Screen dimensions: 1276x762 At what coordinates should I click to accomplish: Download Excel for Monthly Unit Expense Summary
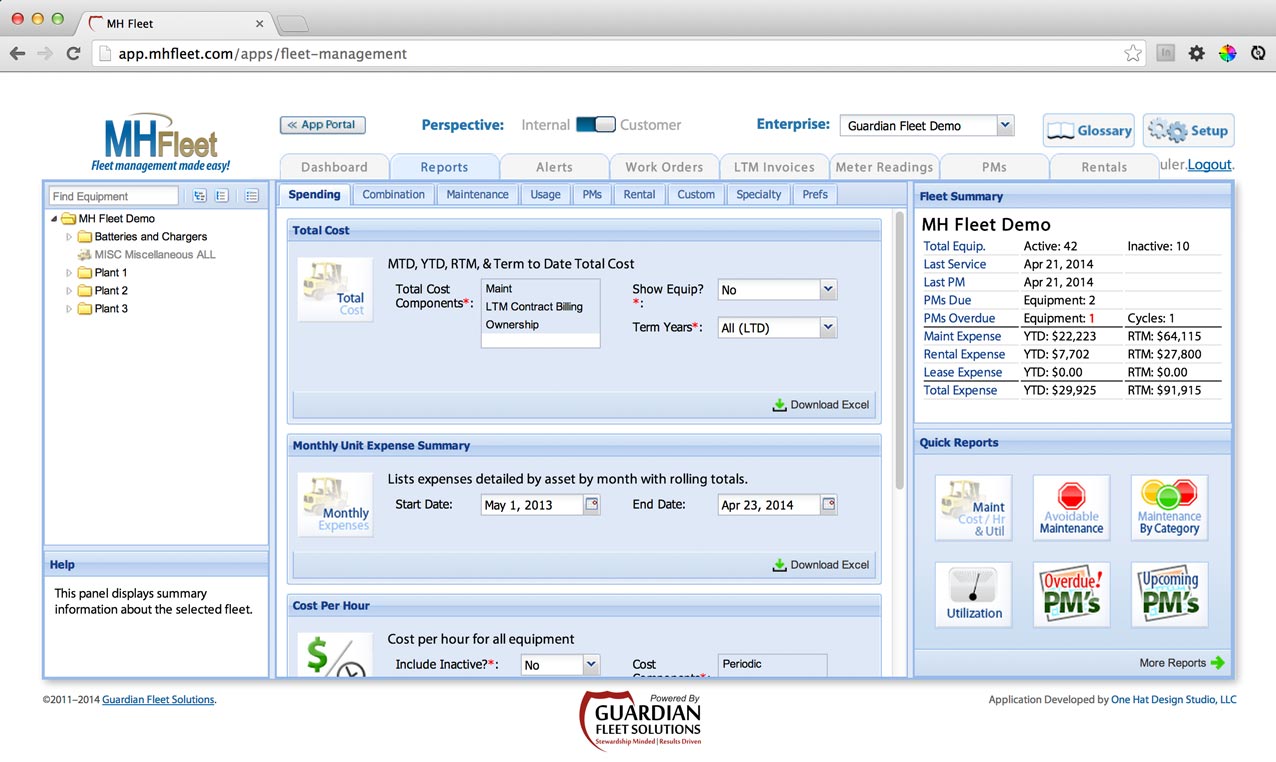(821, 565)
